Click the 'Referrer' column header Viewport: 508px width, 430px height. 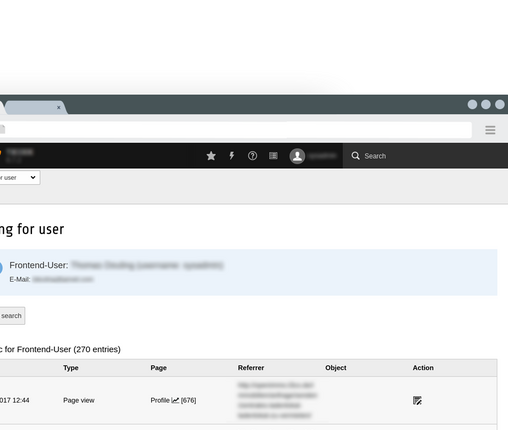click(x=251, y=368)
